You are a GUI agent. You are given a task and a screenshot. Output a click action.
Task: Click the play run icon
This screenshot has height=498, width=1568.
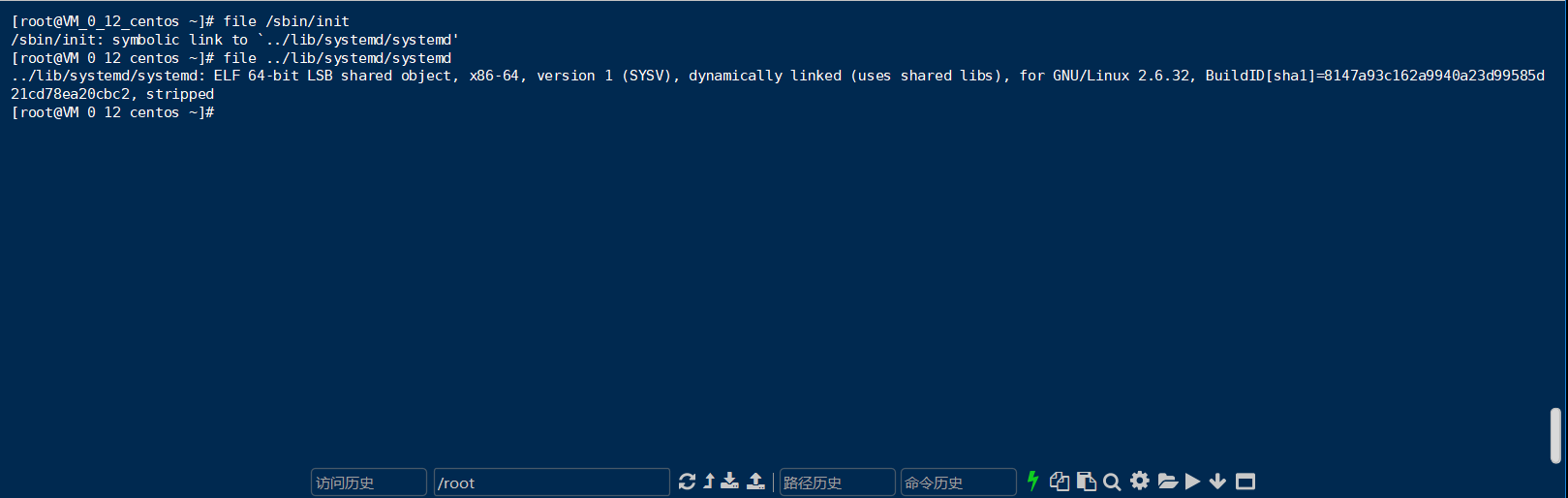pos(1193,482)
